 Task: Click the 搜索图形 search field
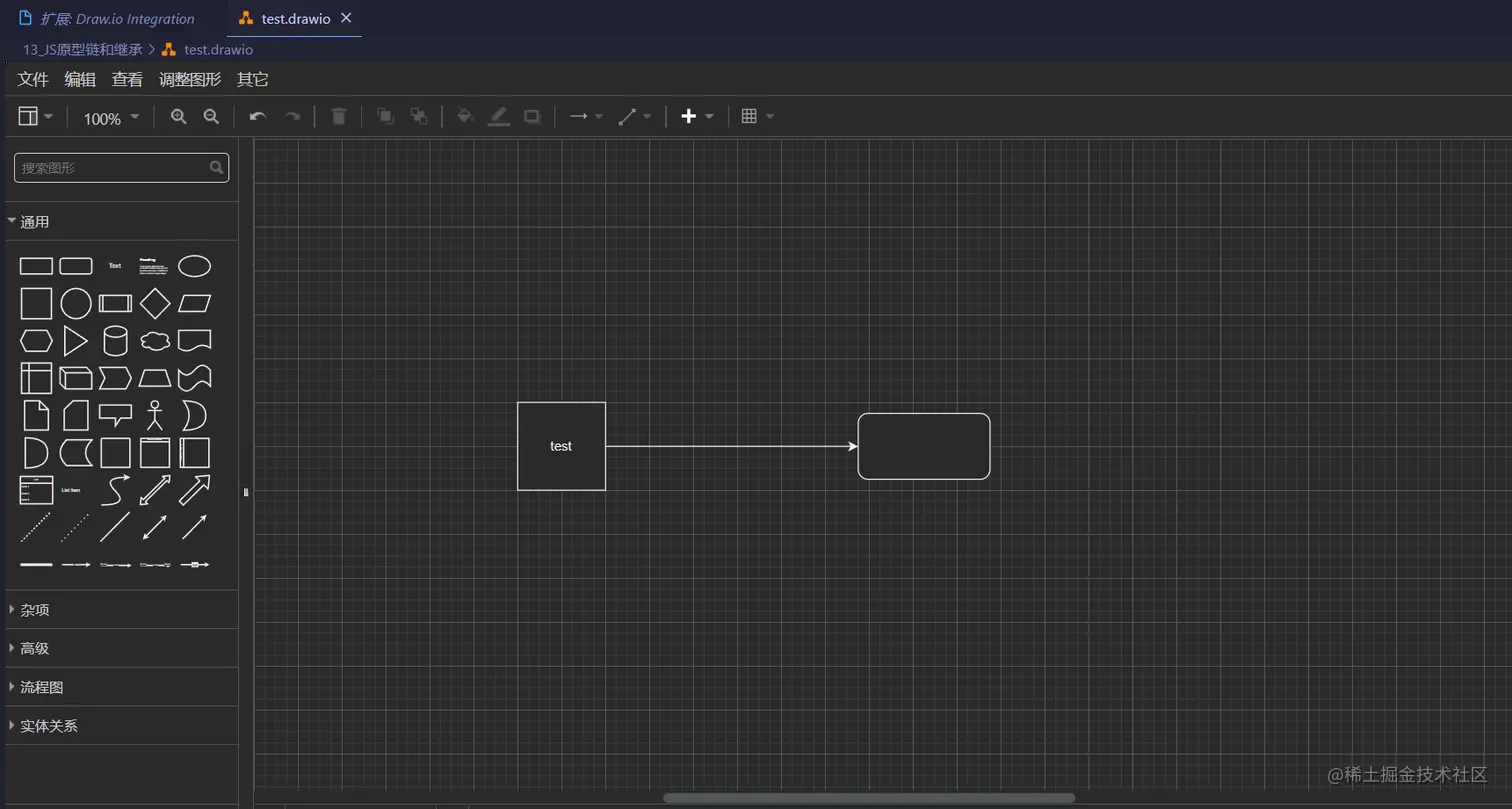(121, 168)
